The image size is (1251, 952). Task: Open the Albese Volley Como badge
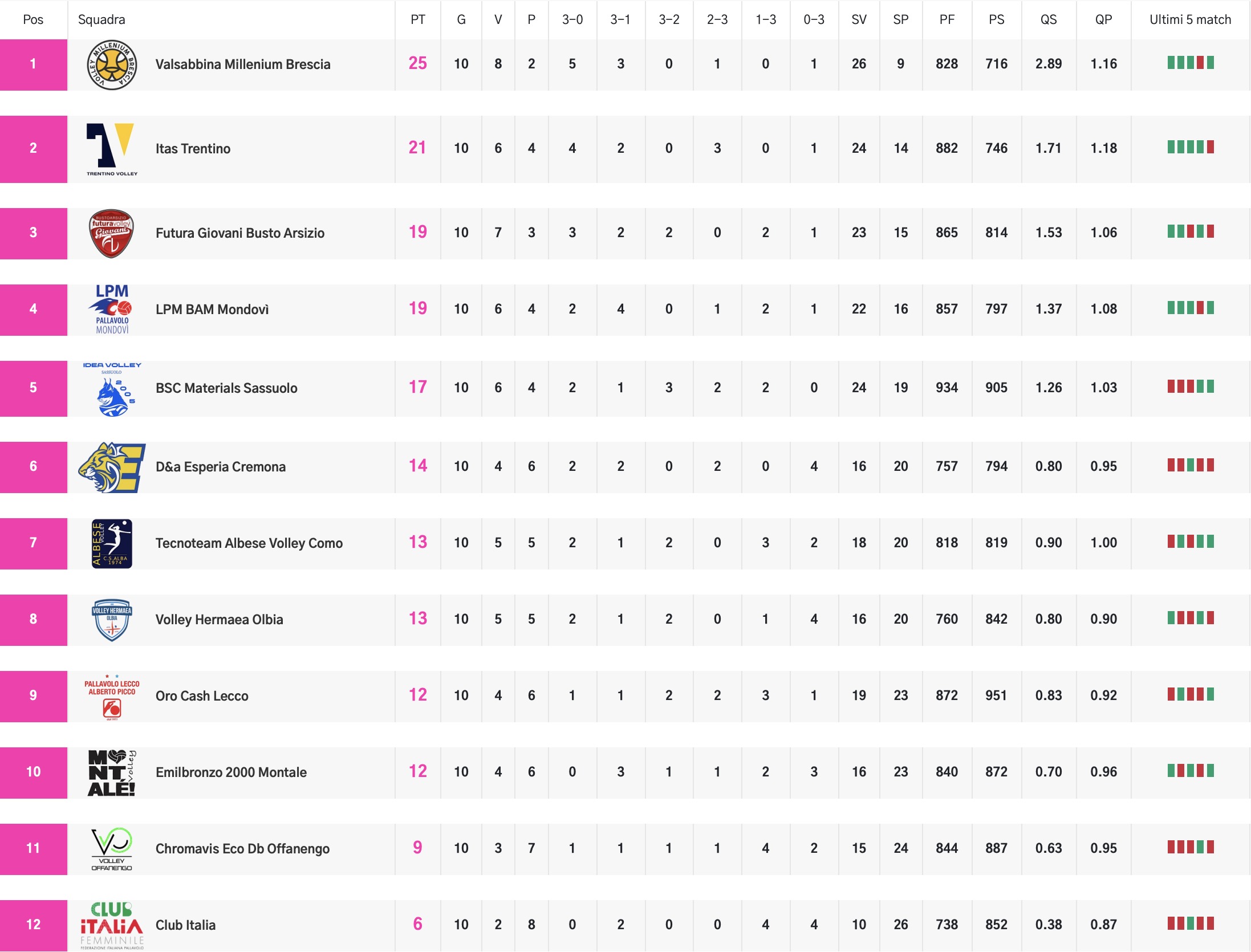tap(112, 543)
